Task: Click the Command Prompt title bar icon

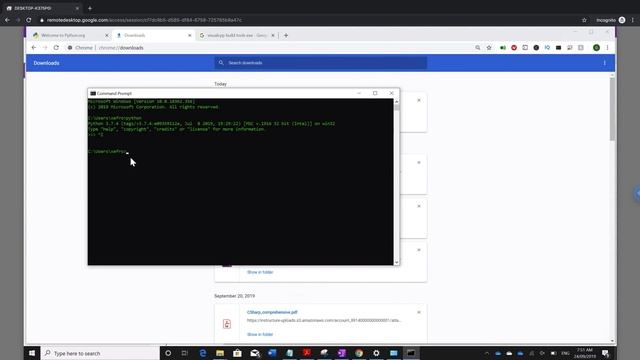Action: (93, 93)
